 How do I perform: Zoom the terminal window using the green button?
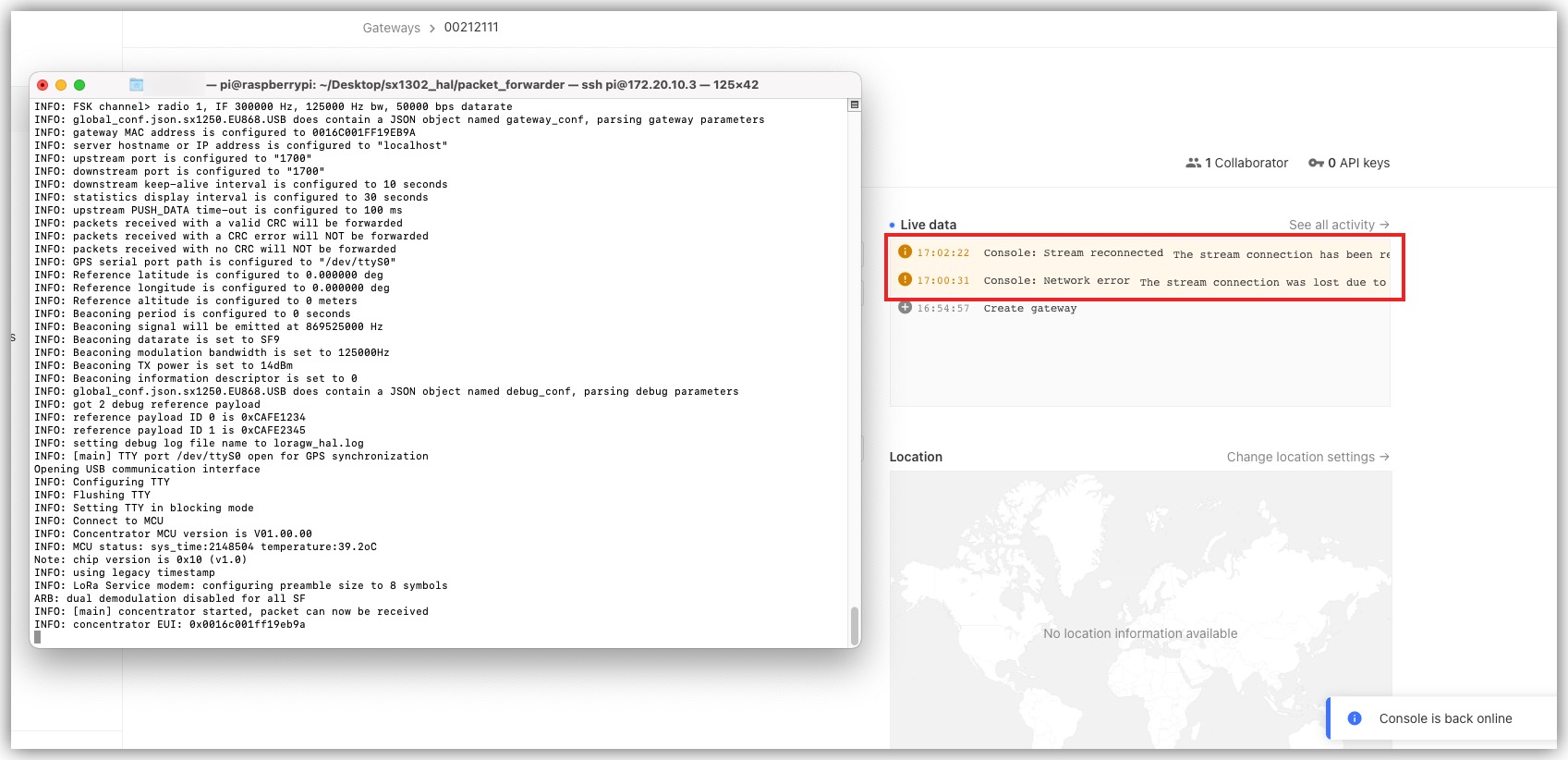coord(79,85)
